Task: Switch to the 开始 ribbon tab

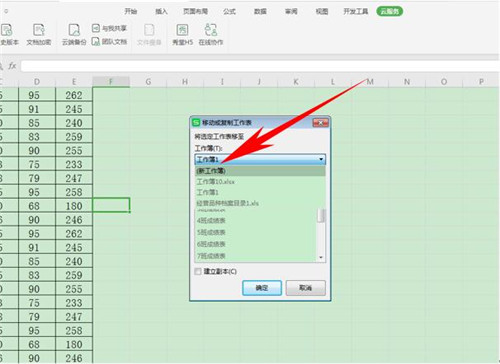Action: pyautogui.click(x=131, y=11)
